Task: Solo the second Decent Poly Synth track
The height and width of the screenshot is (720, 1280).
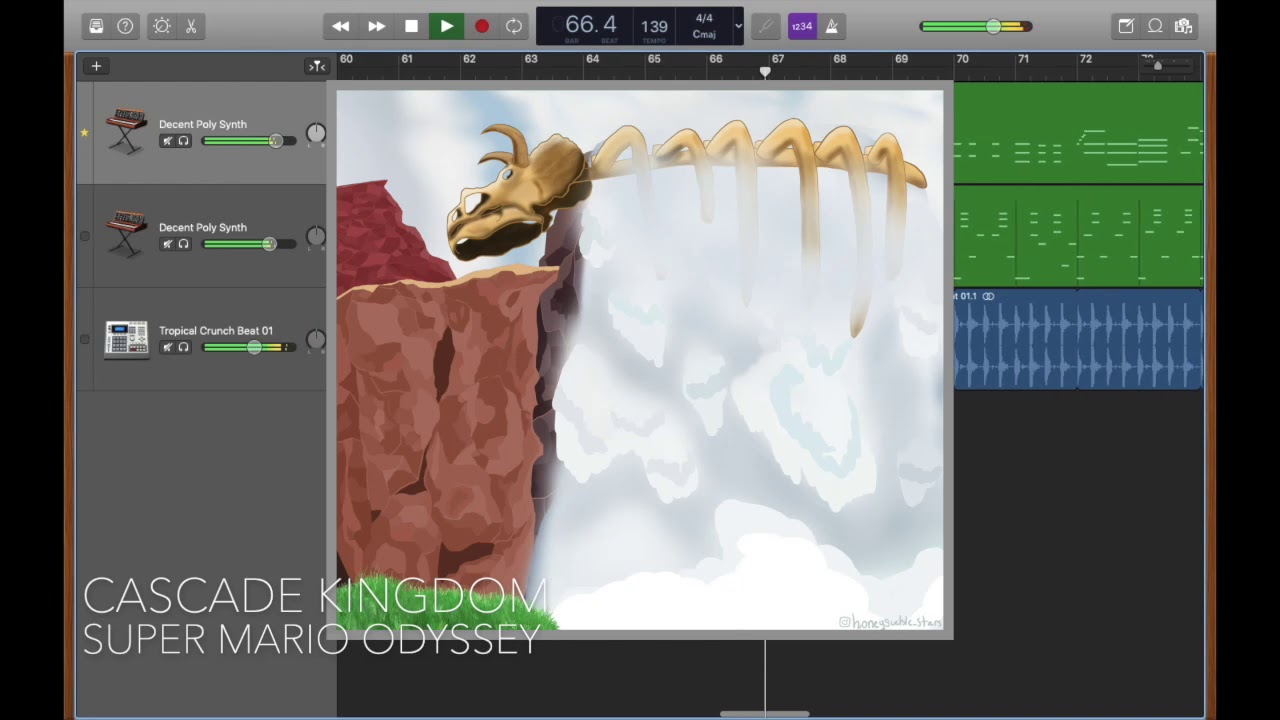Action: click(183, 244)
